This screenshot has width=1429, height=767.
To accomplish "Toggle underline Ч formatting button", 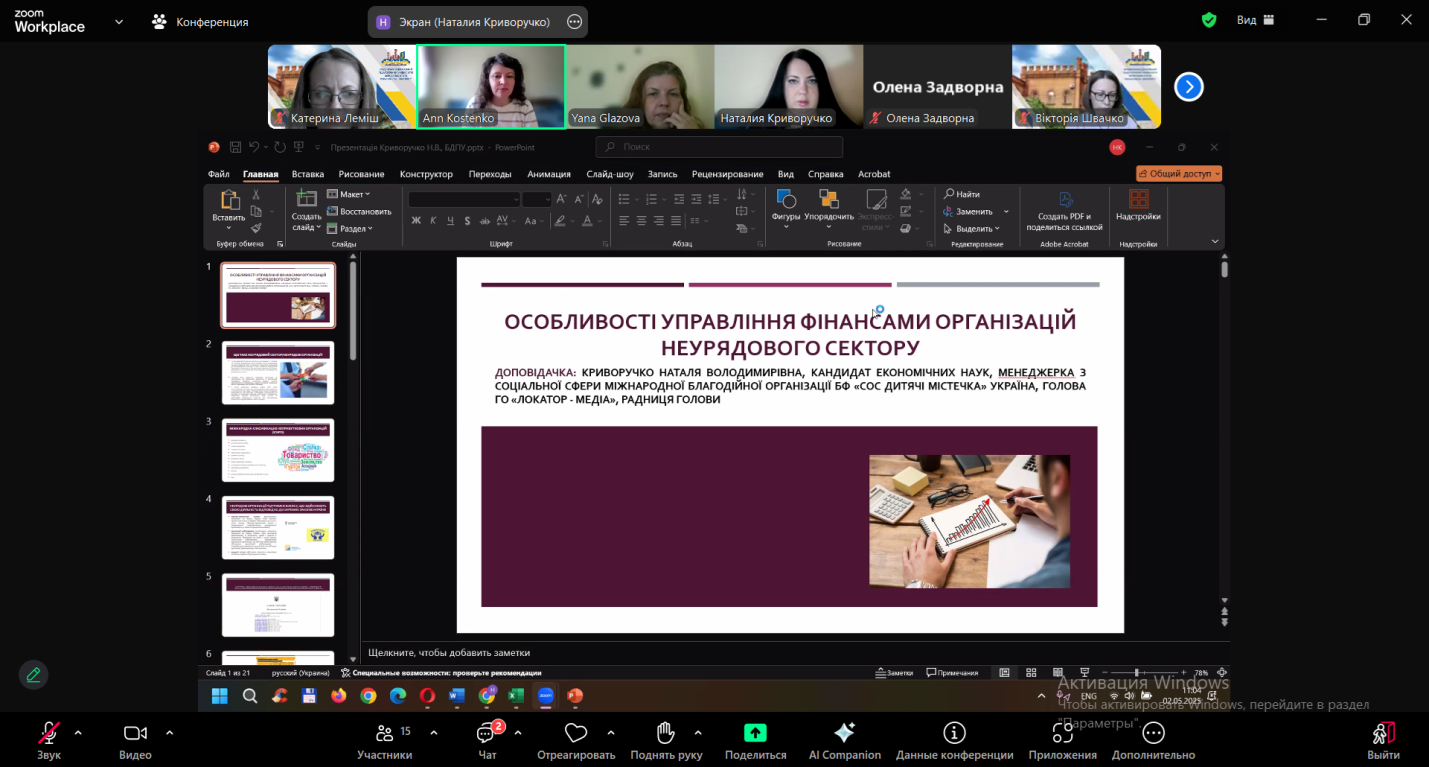I will point(451,221).
